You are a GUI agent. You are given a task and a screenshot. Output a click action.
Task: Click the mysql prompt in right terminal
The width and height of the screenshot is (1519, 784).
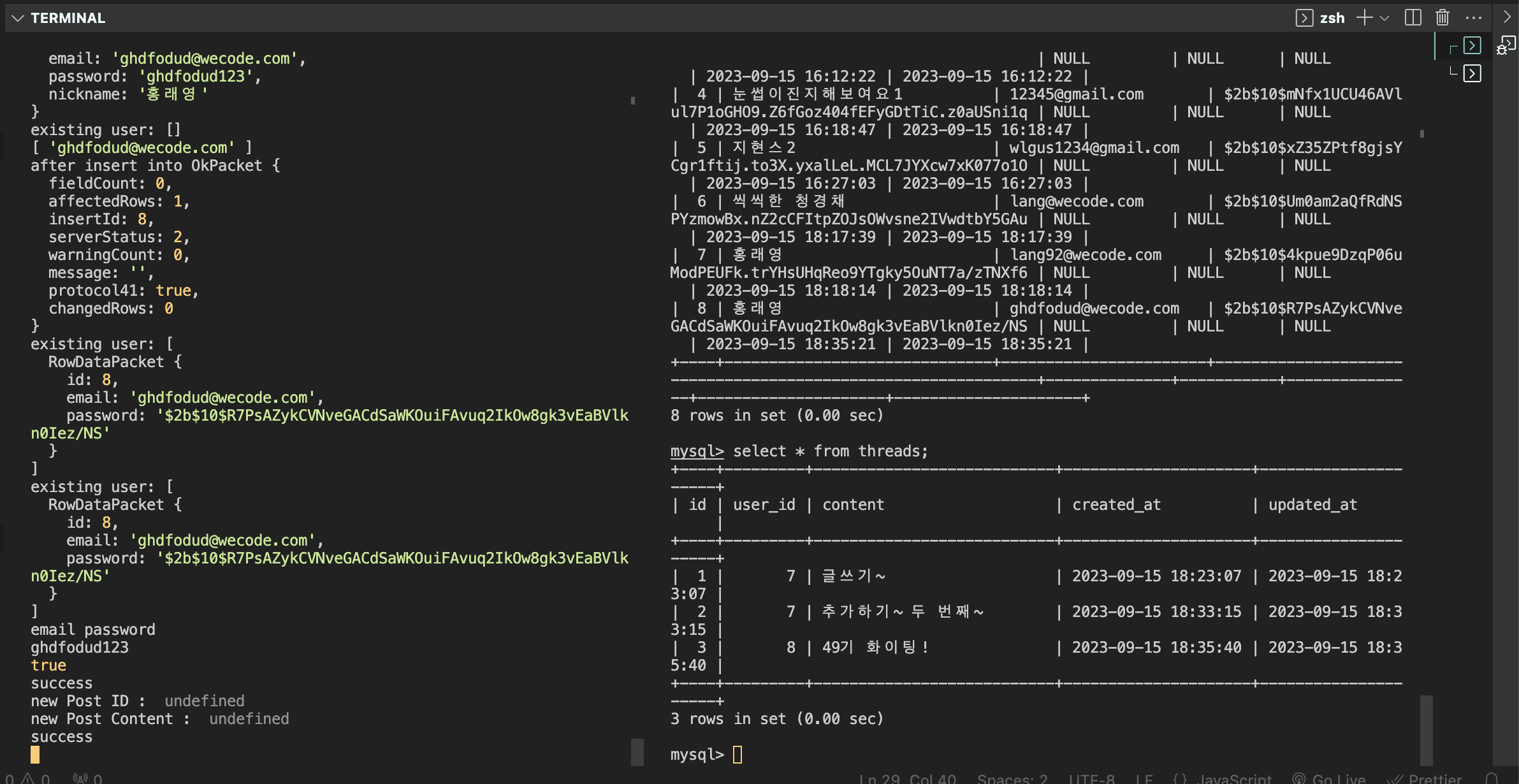point(697,755)
